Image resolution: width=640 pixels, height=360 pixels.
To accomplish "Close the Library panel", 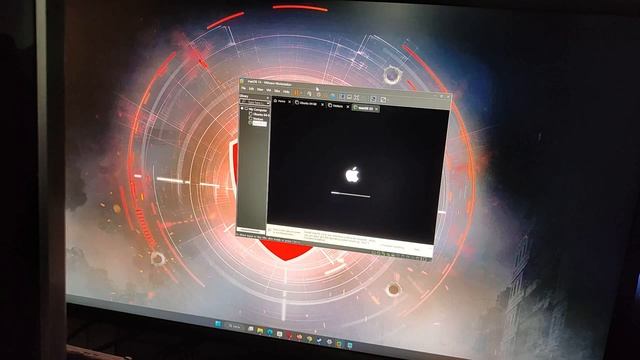I will coord(268,98).
